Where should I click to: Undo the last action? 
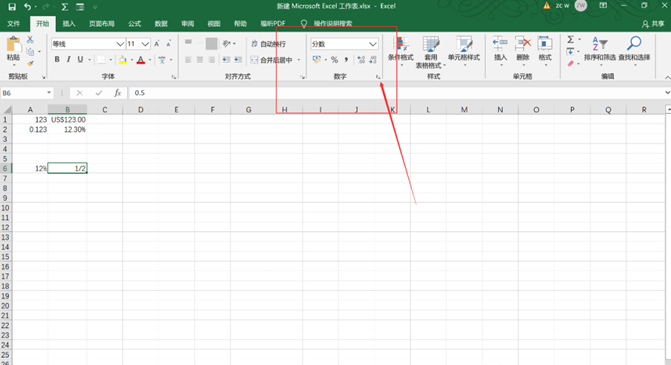pos(27,6)
